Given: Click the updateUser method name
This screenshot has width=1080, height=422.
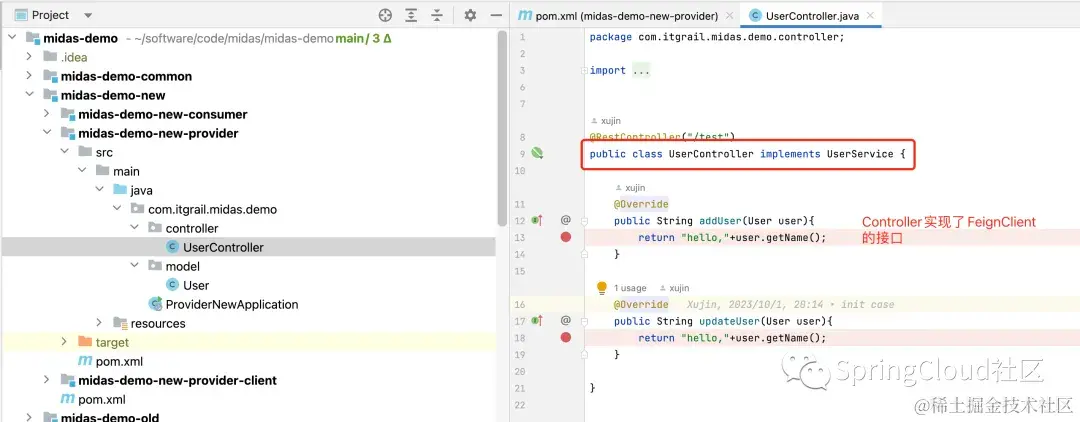Looking at the screenshot, I should pyautogui.click(x=729, y=321).
